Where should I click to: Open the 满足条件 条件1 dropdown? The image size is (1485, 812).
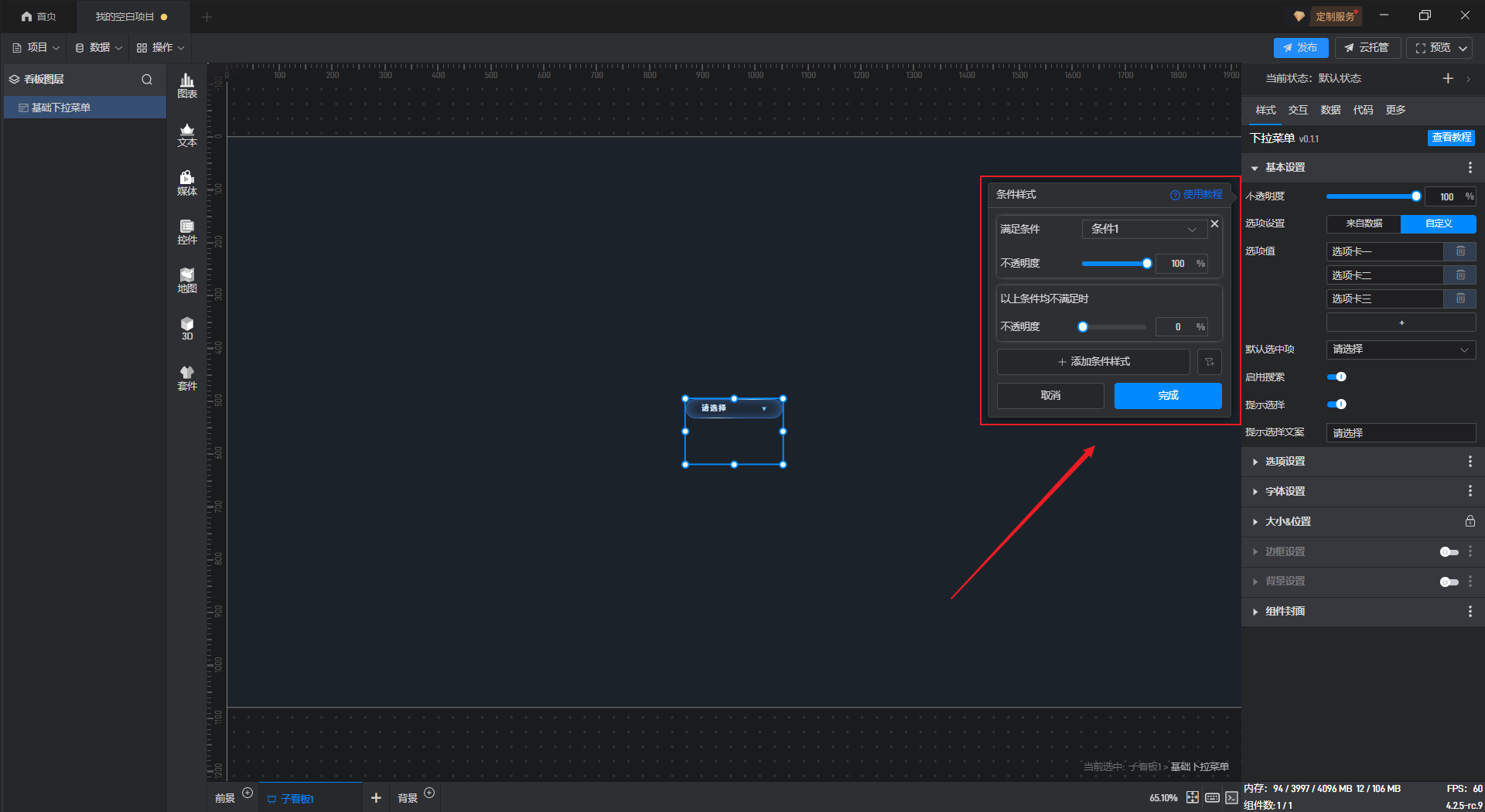[x=1143, y=229]
